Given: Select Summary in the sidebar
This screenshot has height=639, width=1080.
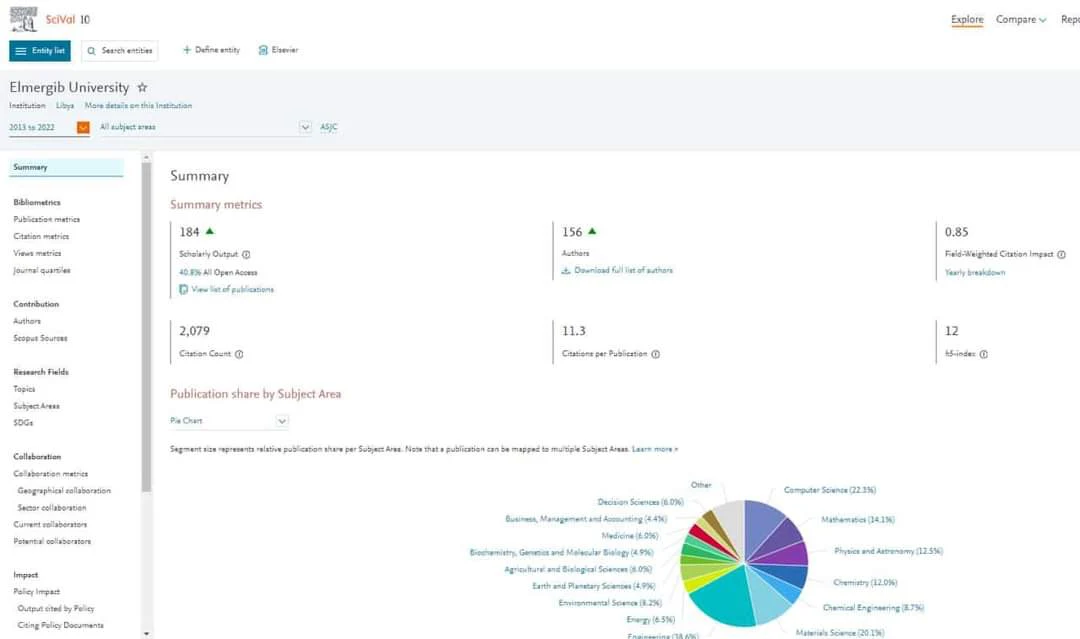Looking at the screenshot, I should pos(66,167).
